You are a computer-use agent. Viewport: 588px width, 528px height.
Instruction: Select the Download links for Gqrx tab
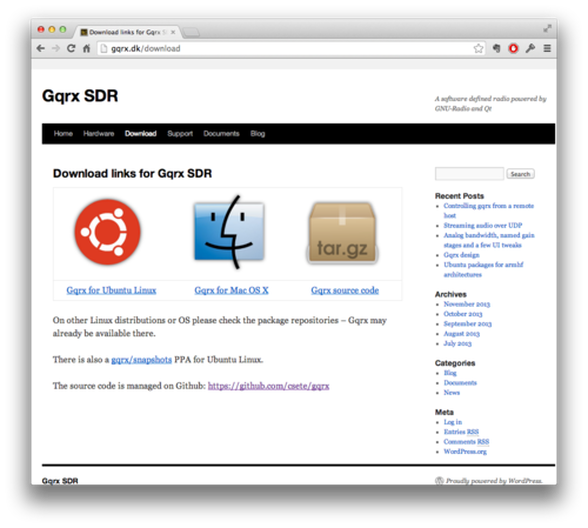pos(128,32)
